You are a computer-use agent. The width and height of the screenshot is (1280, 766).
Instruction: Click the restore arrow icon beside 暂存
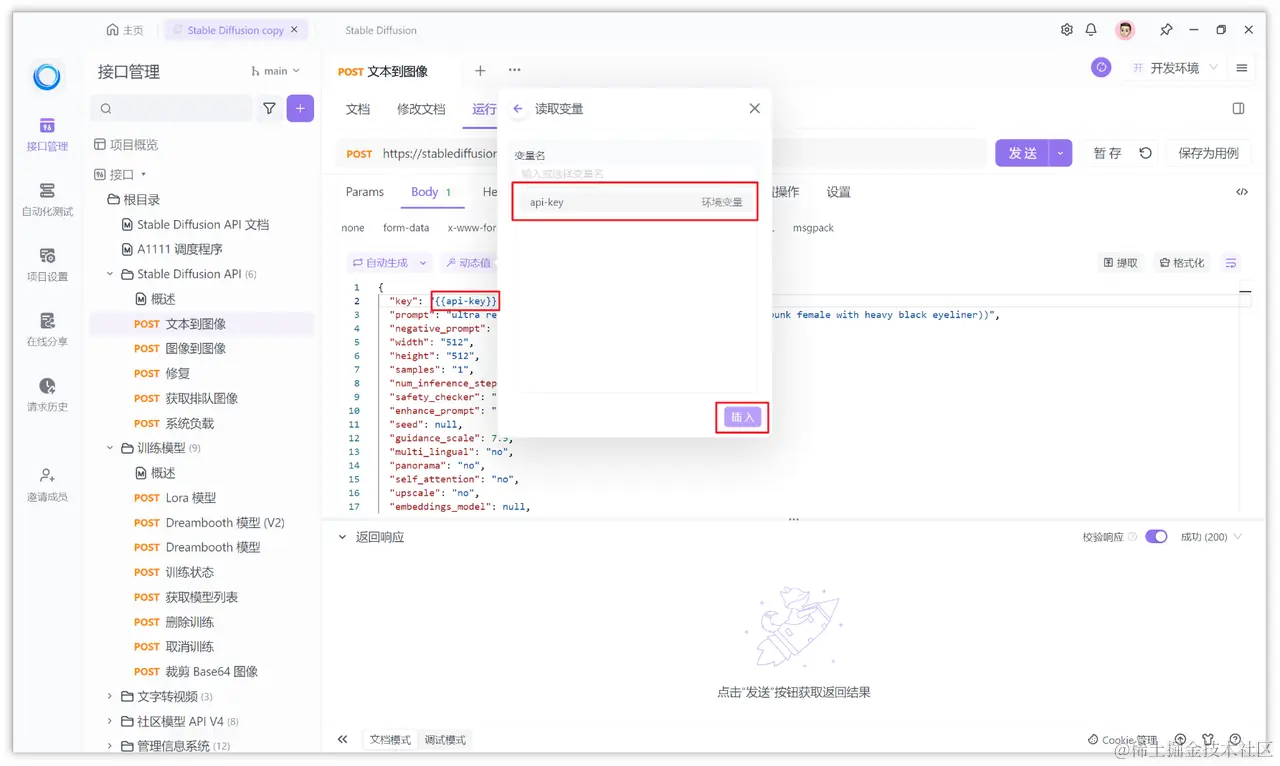pos(1146,153)
